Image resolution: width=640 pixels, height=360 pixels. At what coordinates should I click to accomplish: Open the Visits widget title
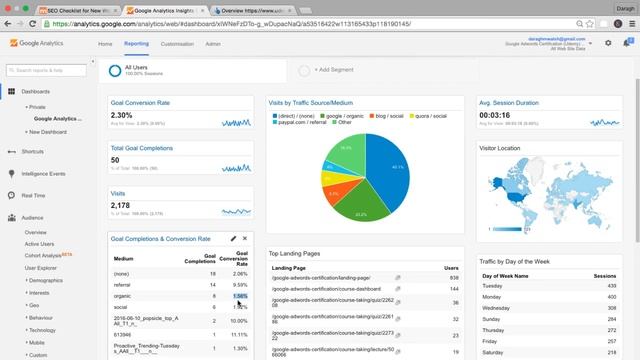[x=118, y=193]
